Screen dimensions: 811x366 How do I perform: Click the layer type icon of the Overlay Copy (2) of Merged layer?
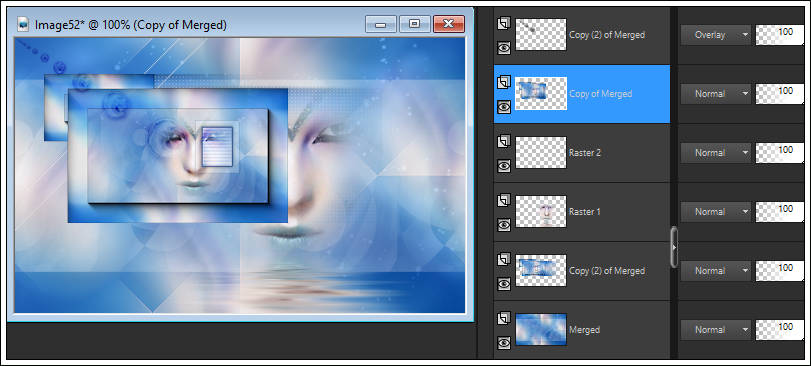504,23
